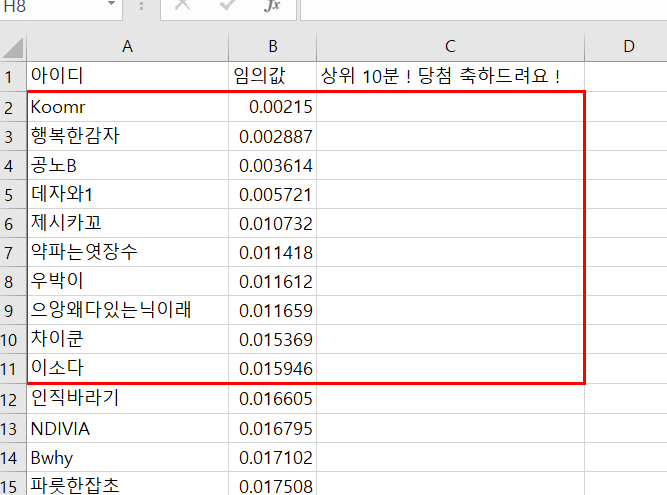Select the row 11 header
667x495 pixels.
click(13, 368)
